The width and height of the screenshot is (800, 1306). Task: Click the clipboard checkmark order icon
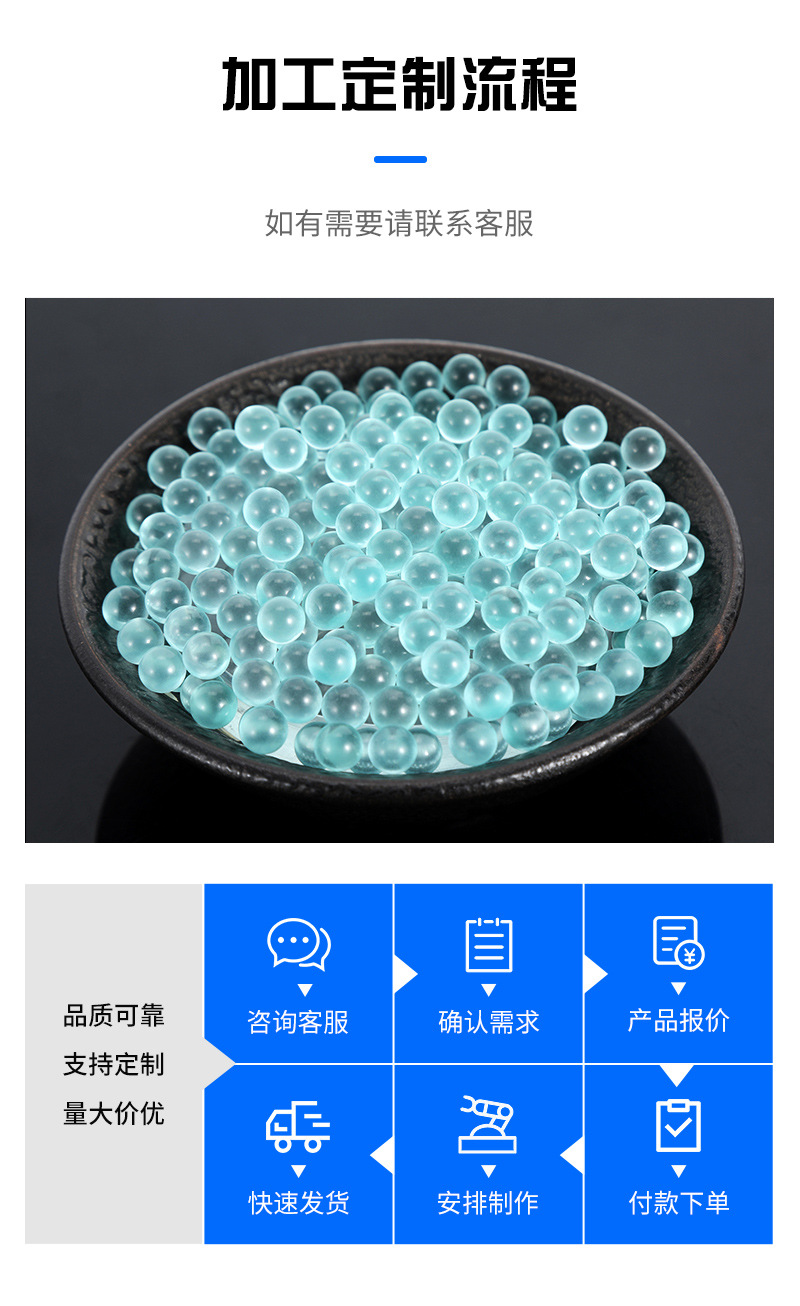click(x=679, y=1125)
